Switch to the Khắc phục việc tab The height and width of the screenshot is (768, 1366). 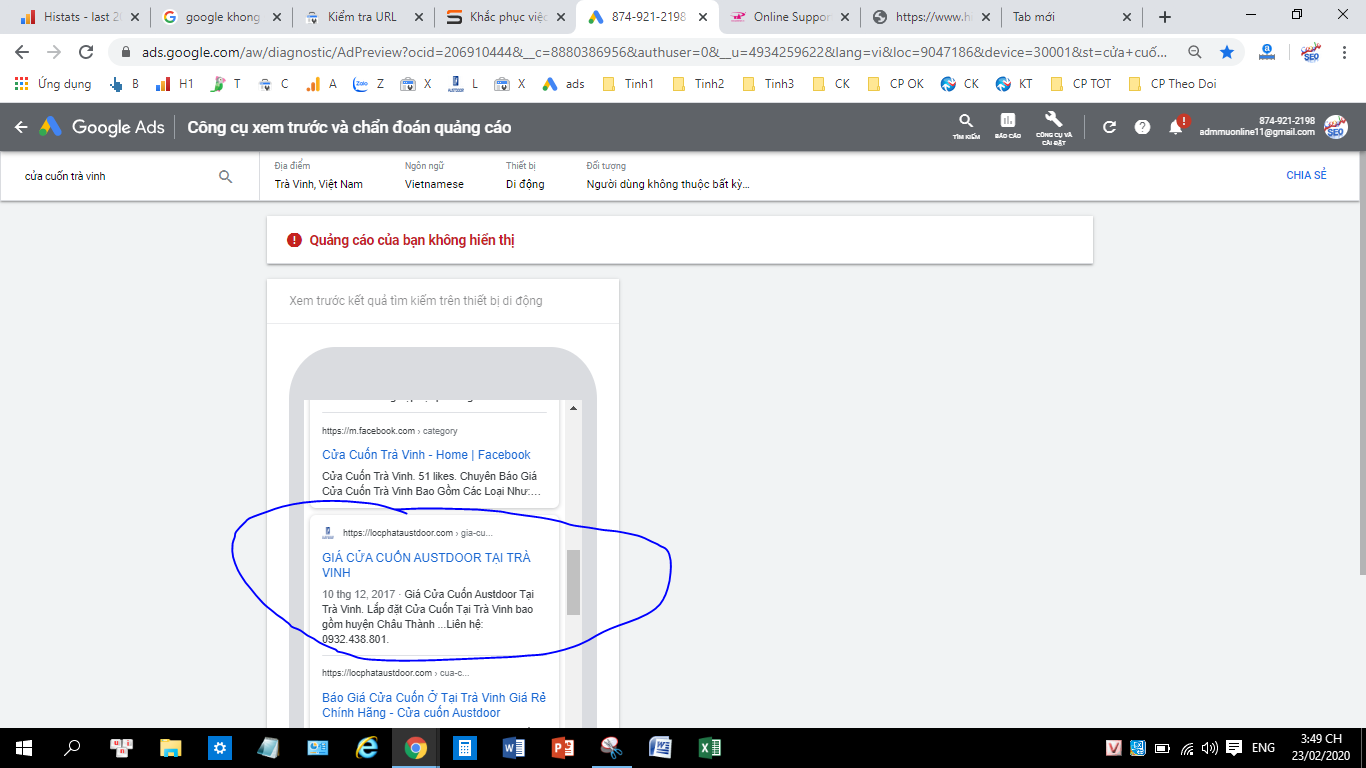tap(506, 17)
